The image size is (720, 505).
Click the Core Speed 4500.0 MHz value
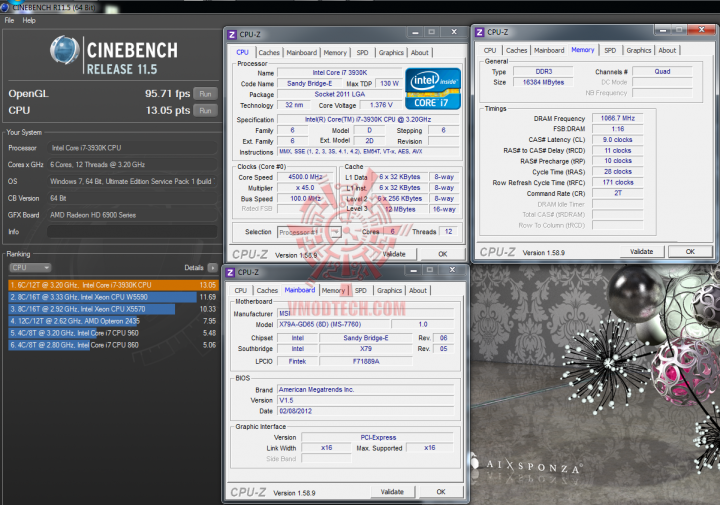[305, 177]
